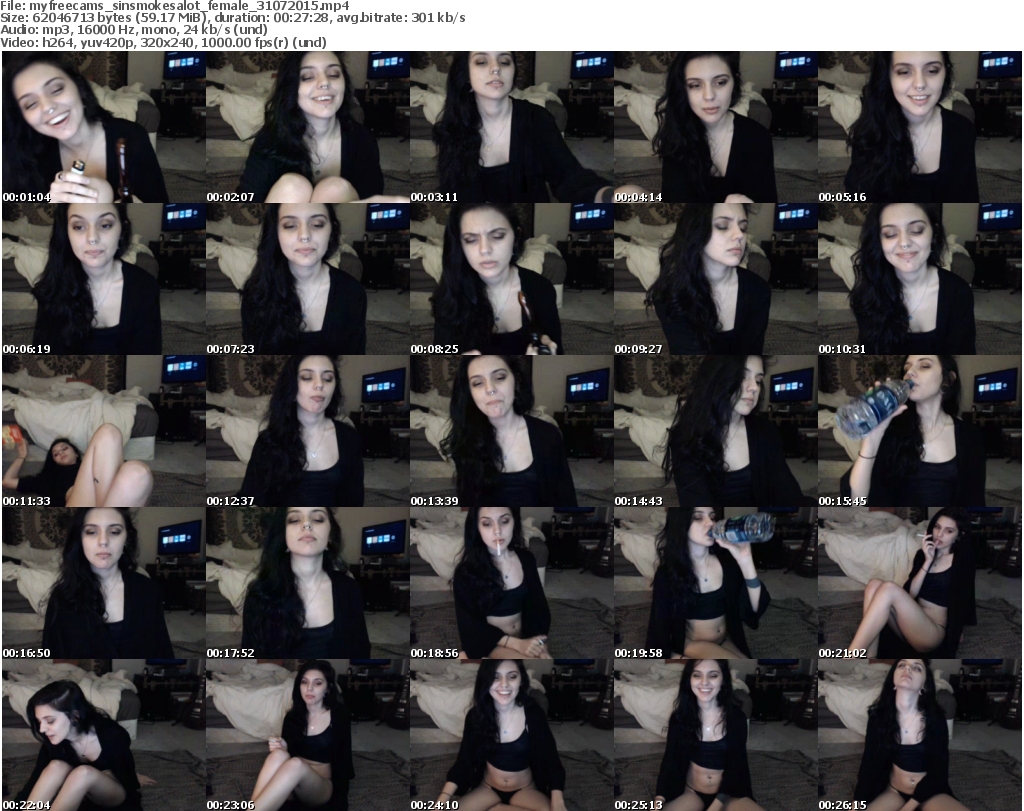This screenshot has width=1024, height=811.
Task: Pick the 00:12:37 preview frame
Action: point(308,432)
